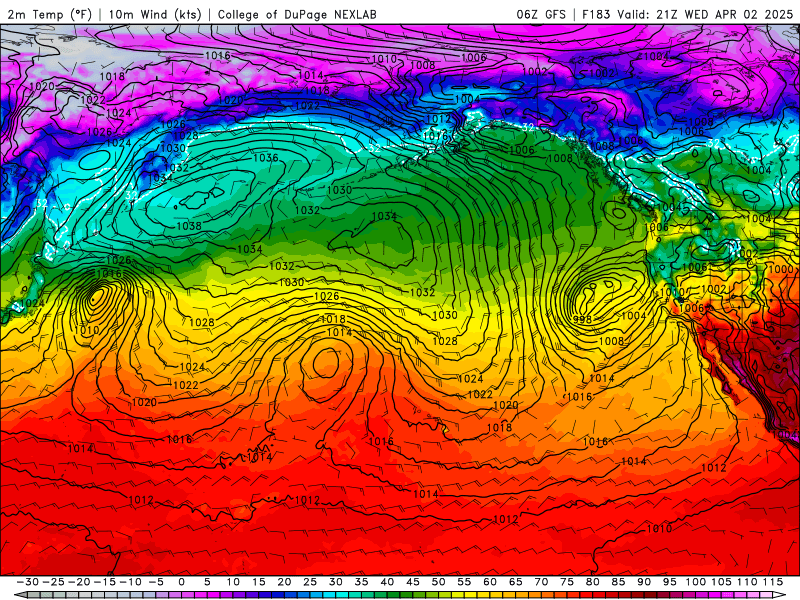Click the "80" value on the temperature scale
Image resolution: width=800 pixels, height=600 pixels.
click(592, 582)
